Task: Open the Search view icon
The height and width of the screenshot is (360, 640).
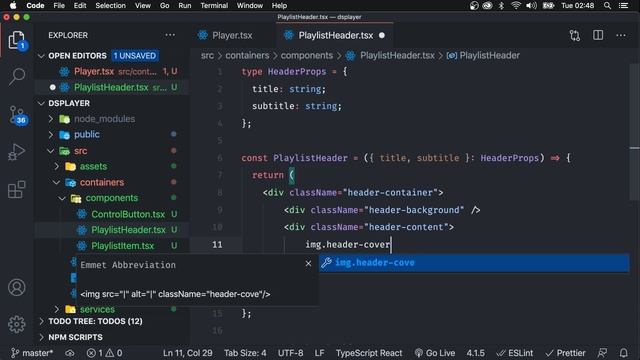Action: pos(17,77)
